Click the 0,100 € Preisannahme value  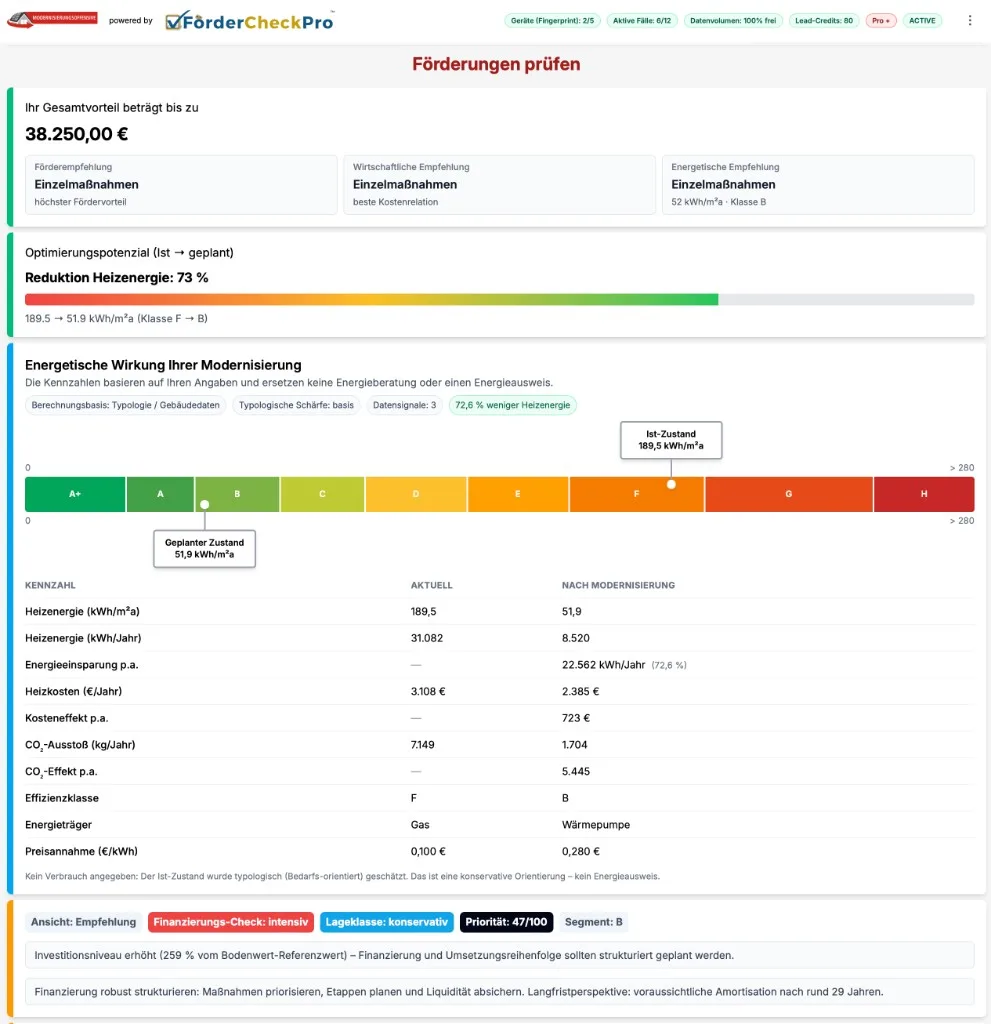pyautogui.click(x=428, y=852)
